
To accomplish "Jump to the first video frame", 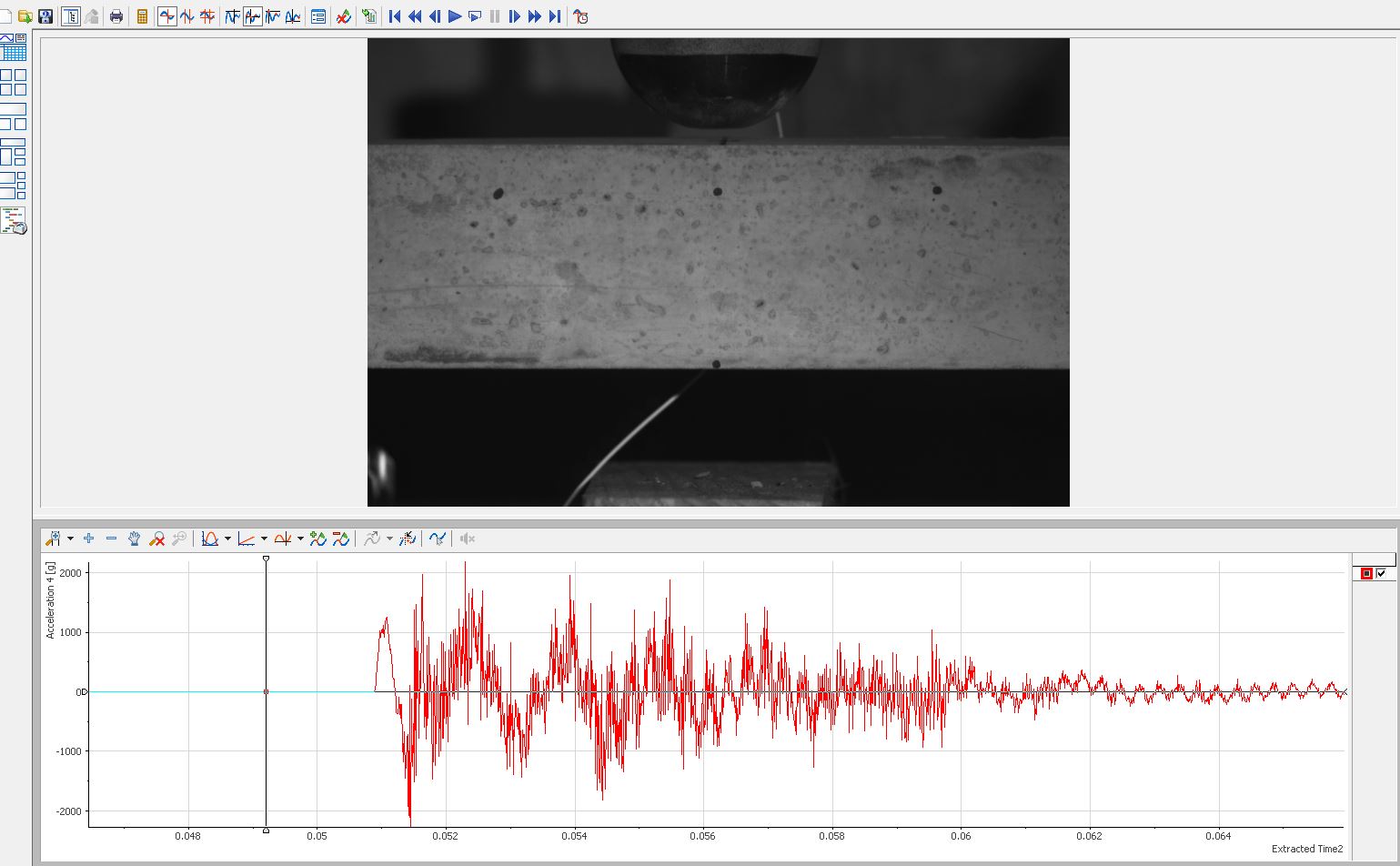I will 395,16.
